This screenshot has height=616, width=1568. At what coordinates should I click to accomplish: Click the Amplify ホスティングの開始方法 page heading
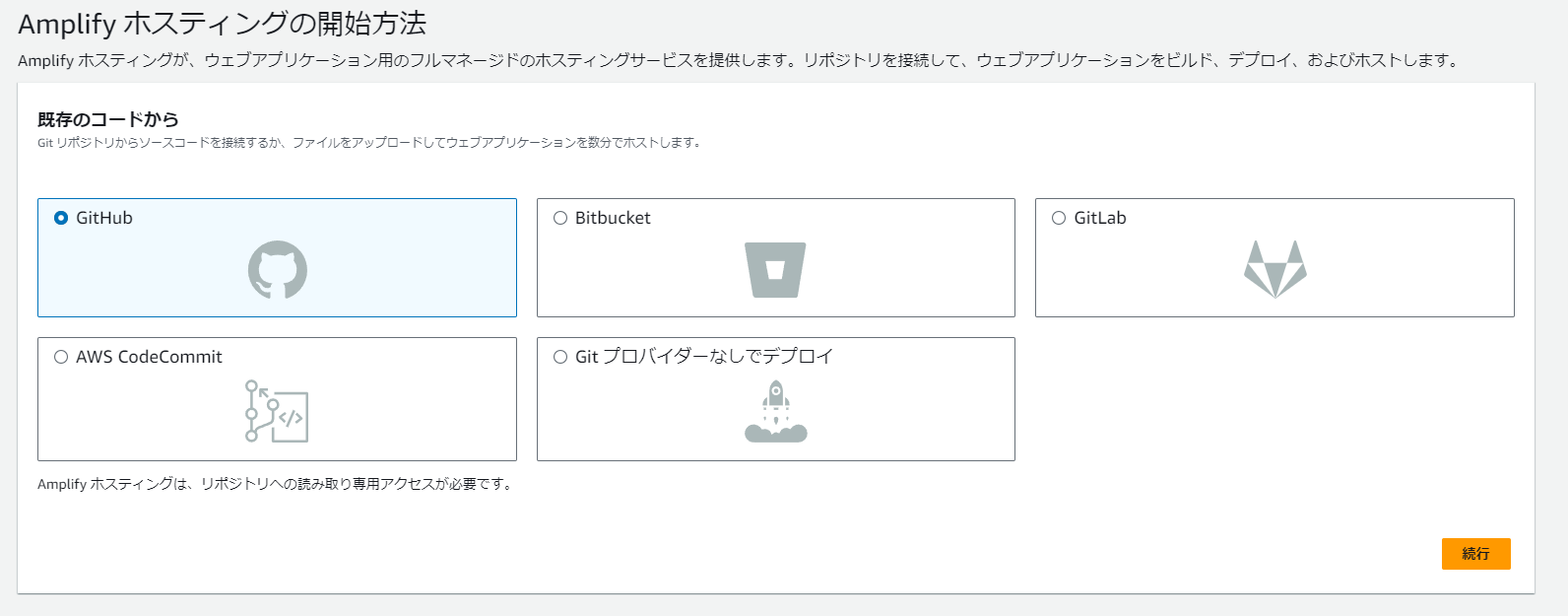(x=223, y=24)
